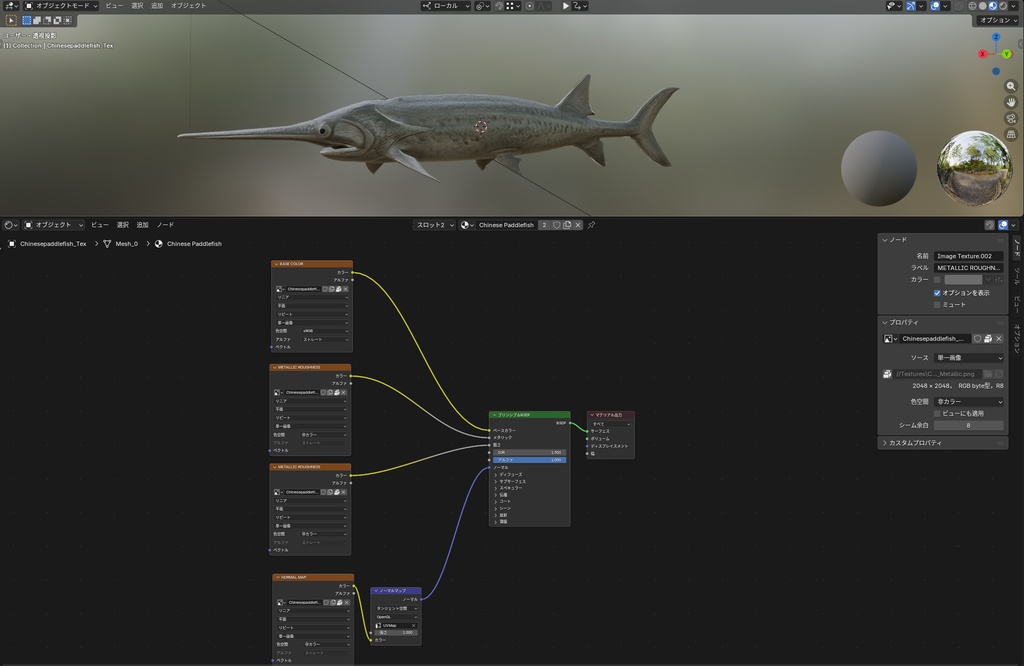This screenshot has width=1024, height=666.
Task: Open the viewport オブジェクト menu
Action: [x=188, y=5]
